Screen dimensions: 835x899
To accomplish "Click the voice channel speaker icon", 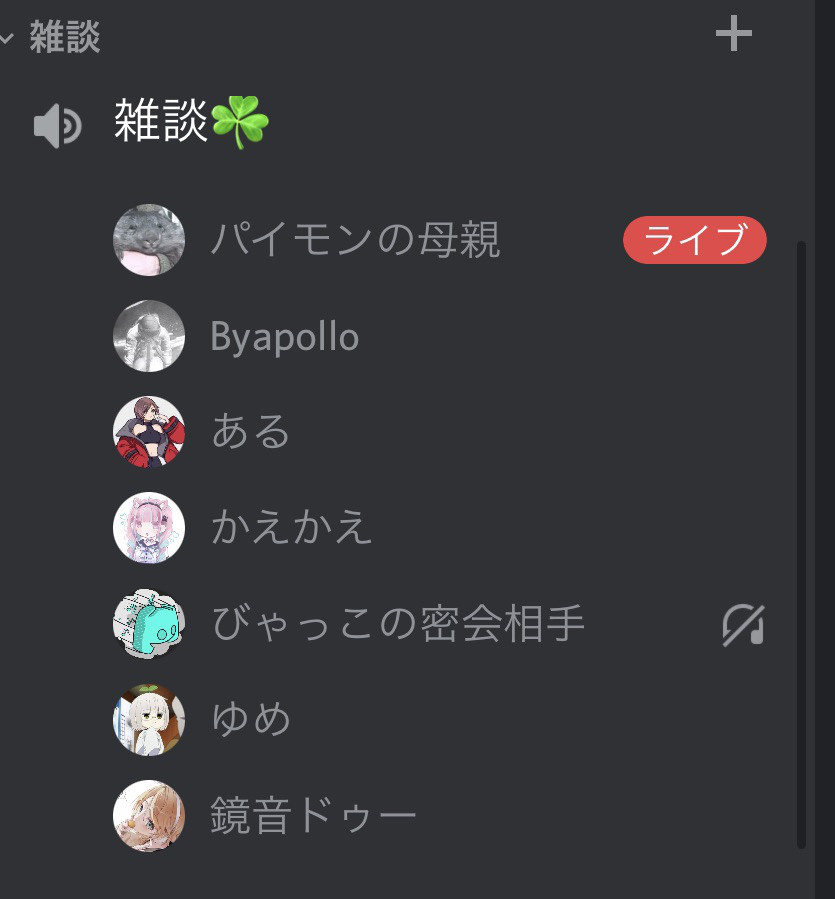I will pos(57,126).
